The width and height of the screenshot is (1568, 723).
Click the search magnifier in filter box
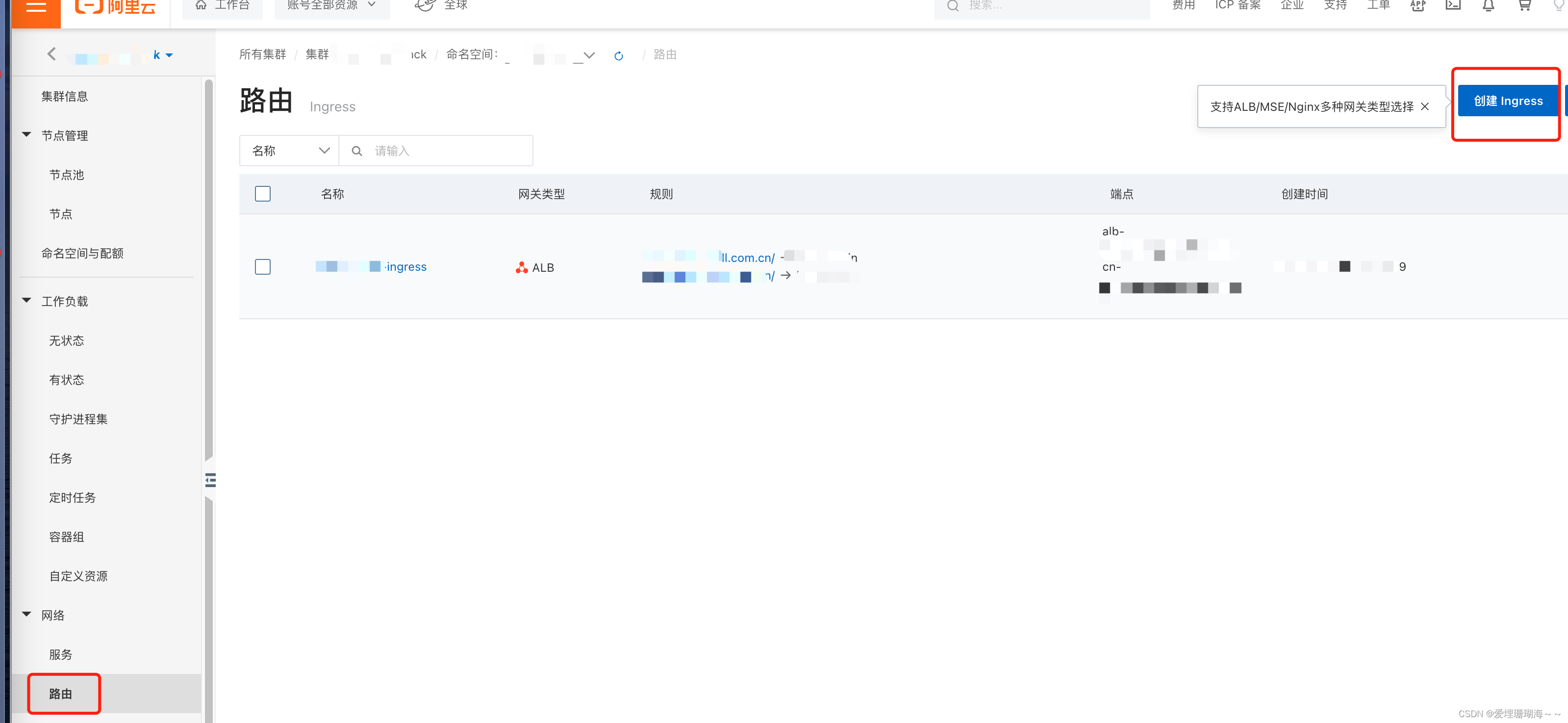coord(357,151)
